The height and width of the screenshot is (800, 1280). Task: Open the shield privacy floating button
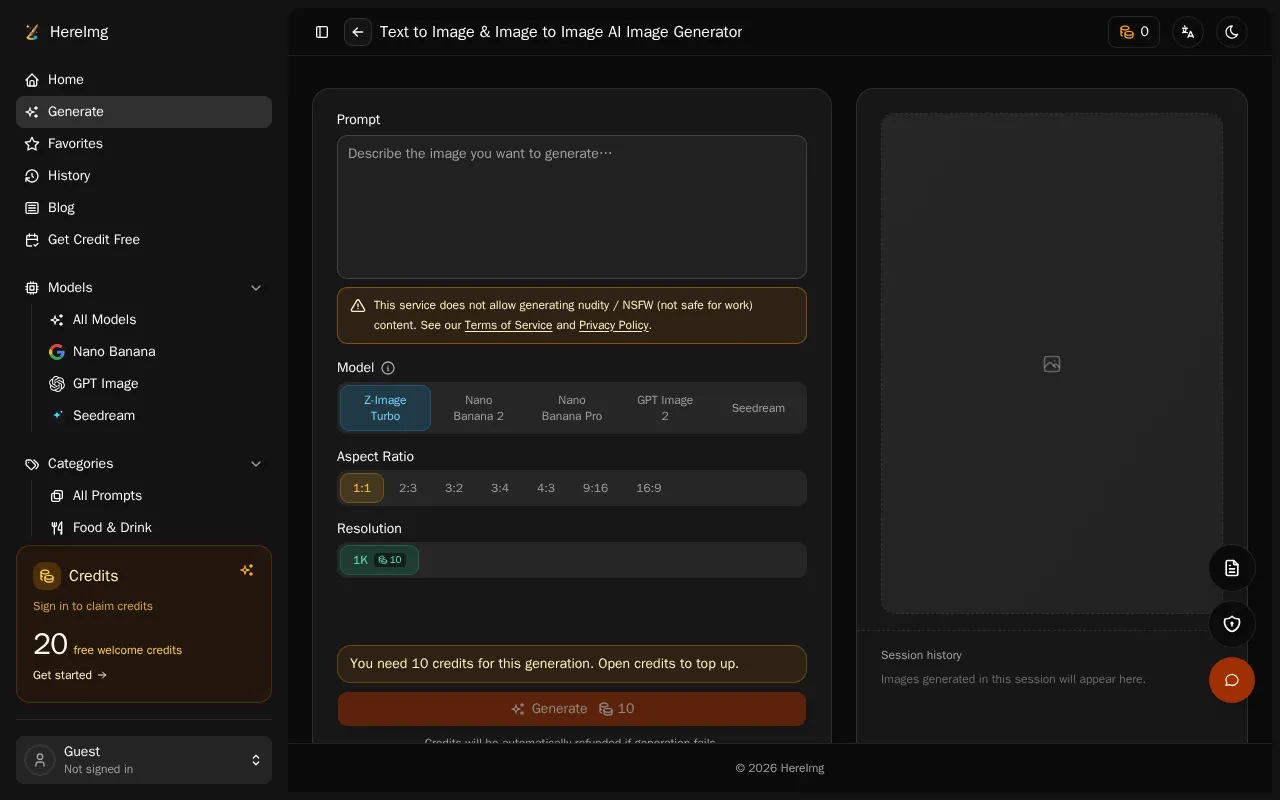tap(1232, 624)
